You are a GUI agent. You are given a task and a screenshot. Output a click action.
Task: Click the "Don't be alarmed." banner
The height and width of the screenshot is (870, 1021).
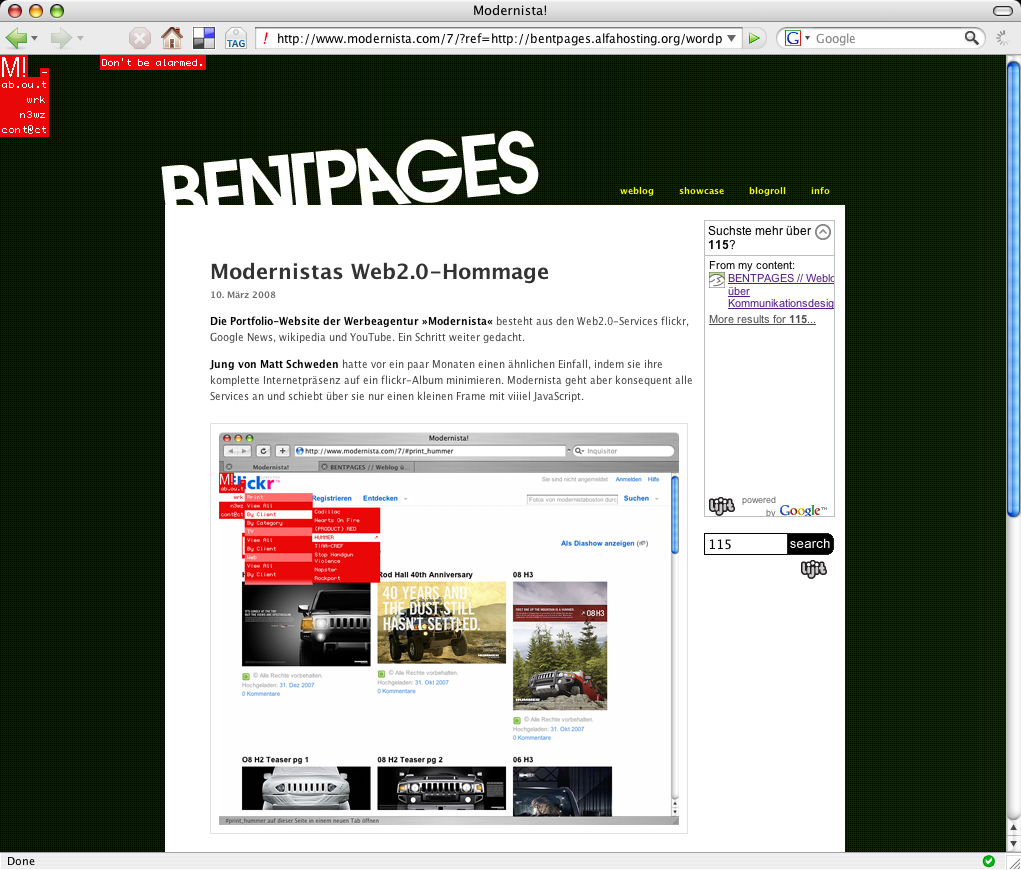click(152, 63)
